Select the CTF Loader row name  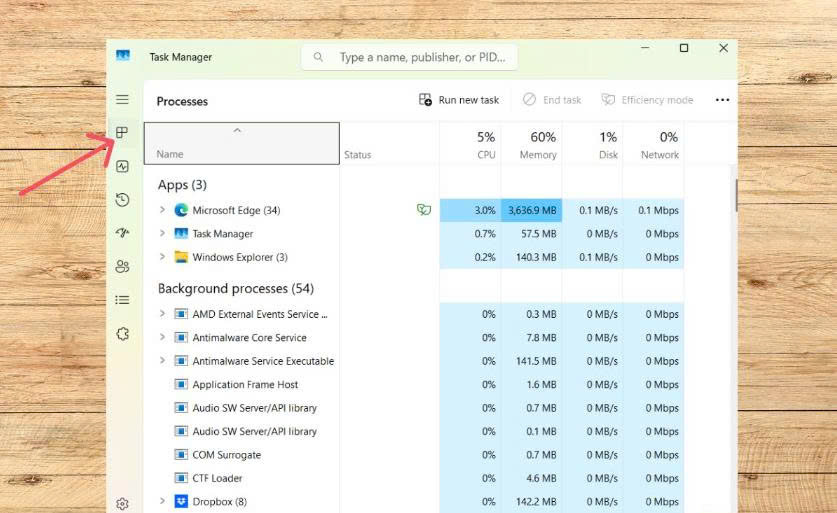[x=217, y=478]
